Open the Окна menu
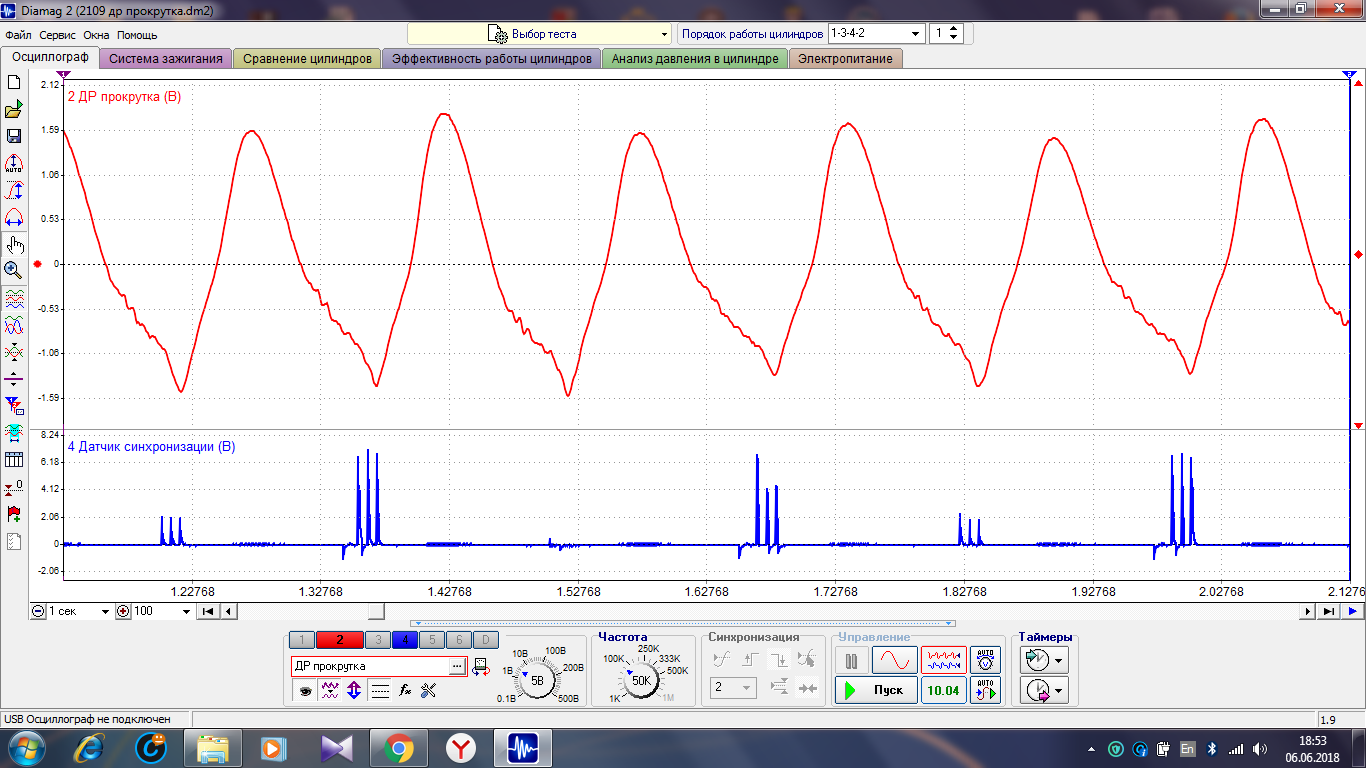The width and height of the screenshot is (1366, 768). tap(96, 35)
